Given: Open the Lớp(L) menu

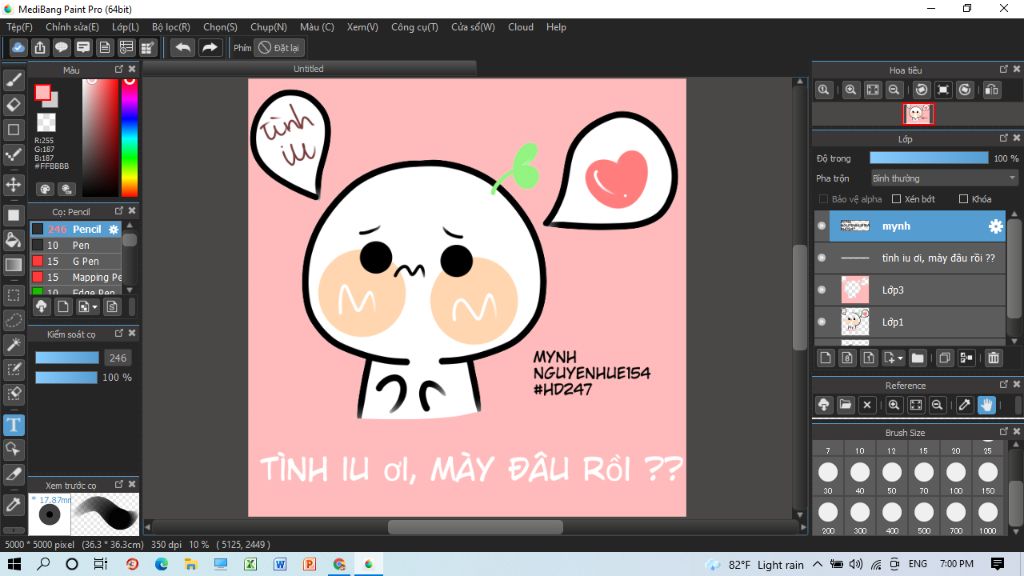Looking at the screenshot, I should [x=125, y=27].
